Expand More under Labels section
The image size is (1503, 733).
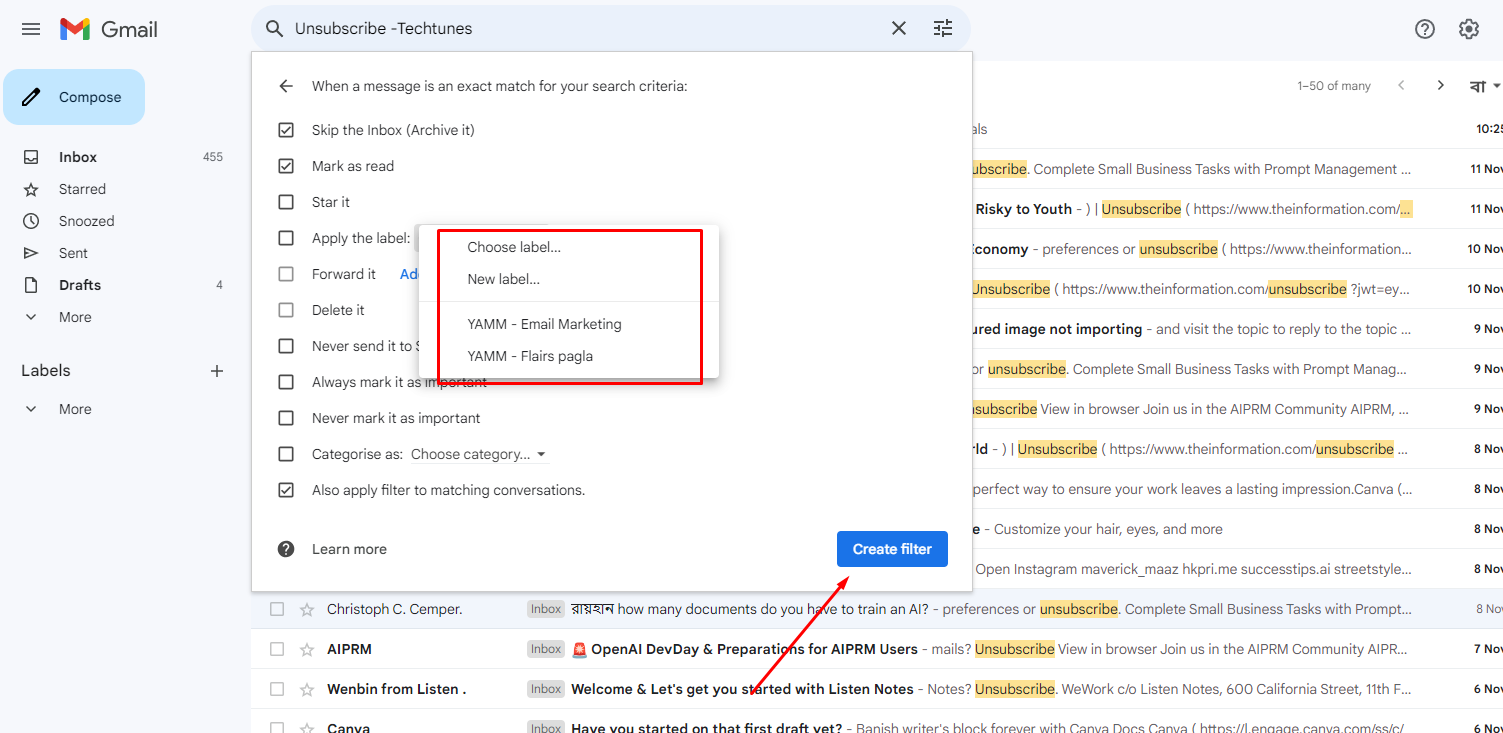click(x=75, y=409)
